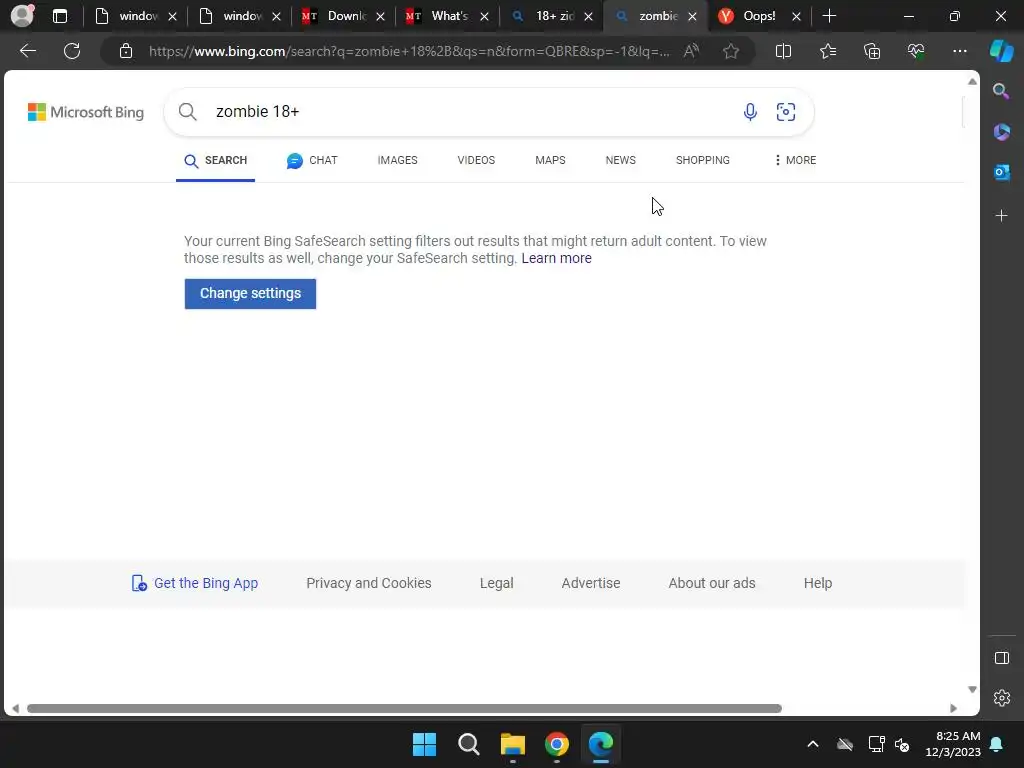The image size is (1024, 768).
Task: Click the horizontal scrollbar thumb
Action: 404,709
